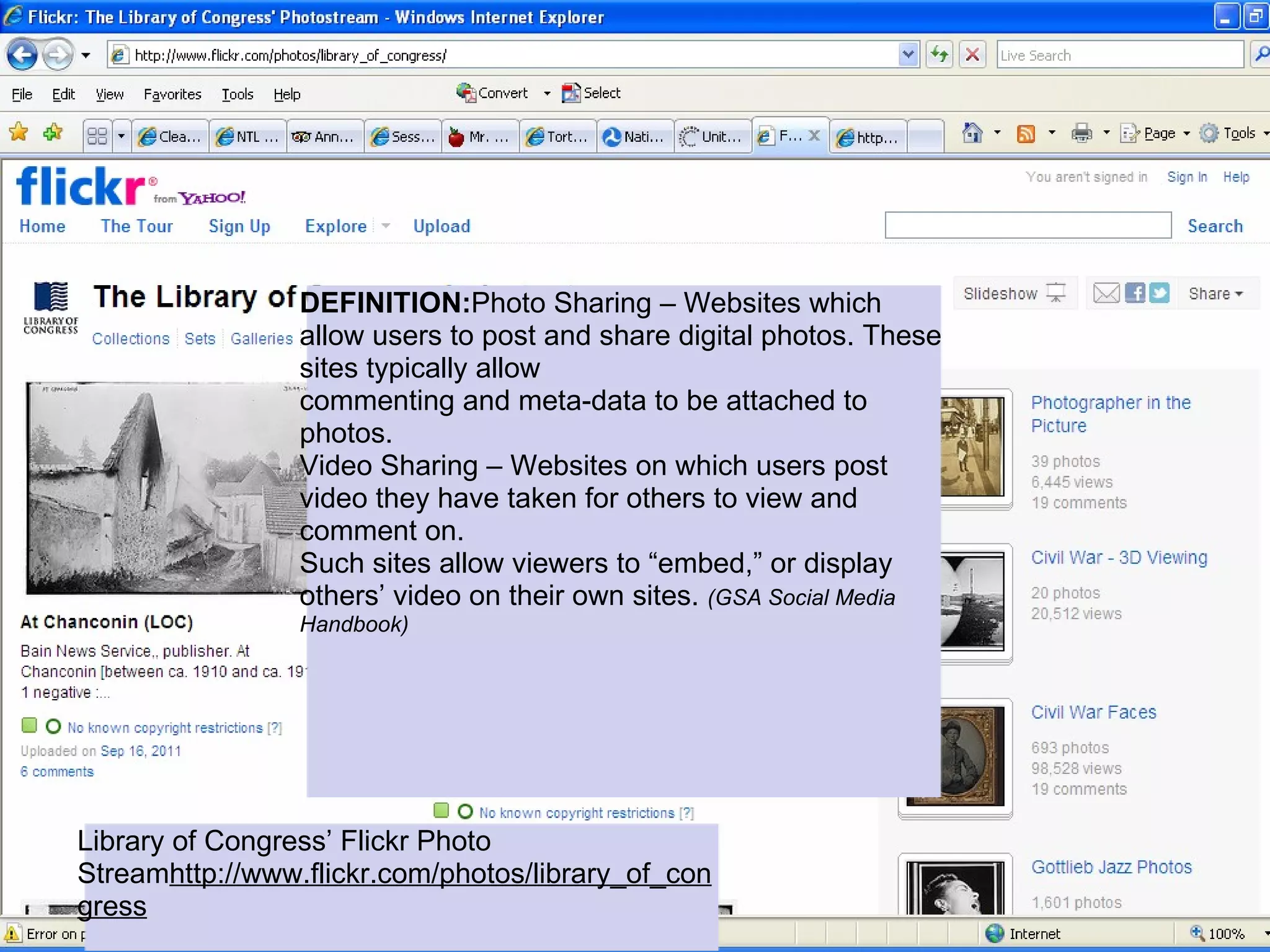Open recent pages dropdown beside Forward
Screen dimensions: 1270x952
pyautogui.click(x=86, y=56)
